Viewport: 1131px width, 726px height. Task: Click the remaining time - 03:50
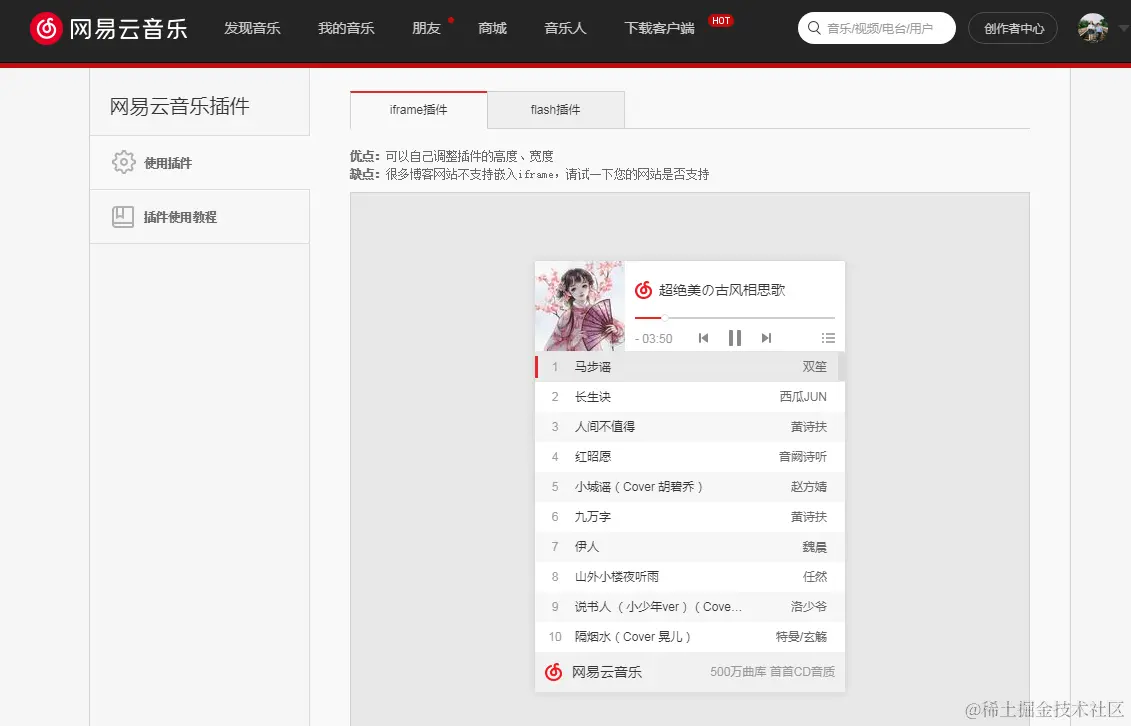click(653, 338)
